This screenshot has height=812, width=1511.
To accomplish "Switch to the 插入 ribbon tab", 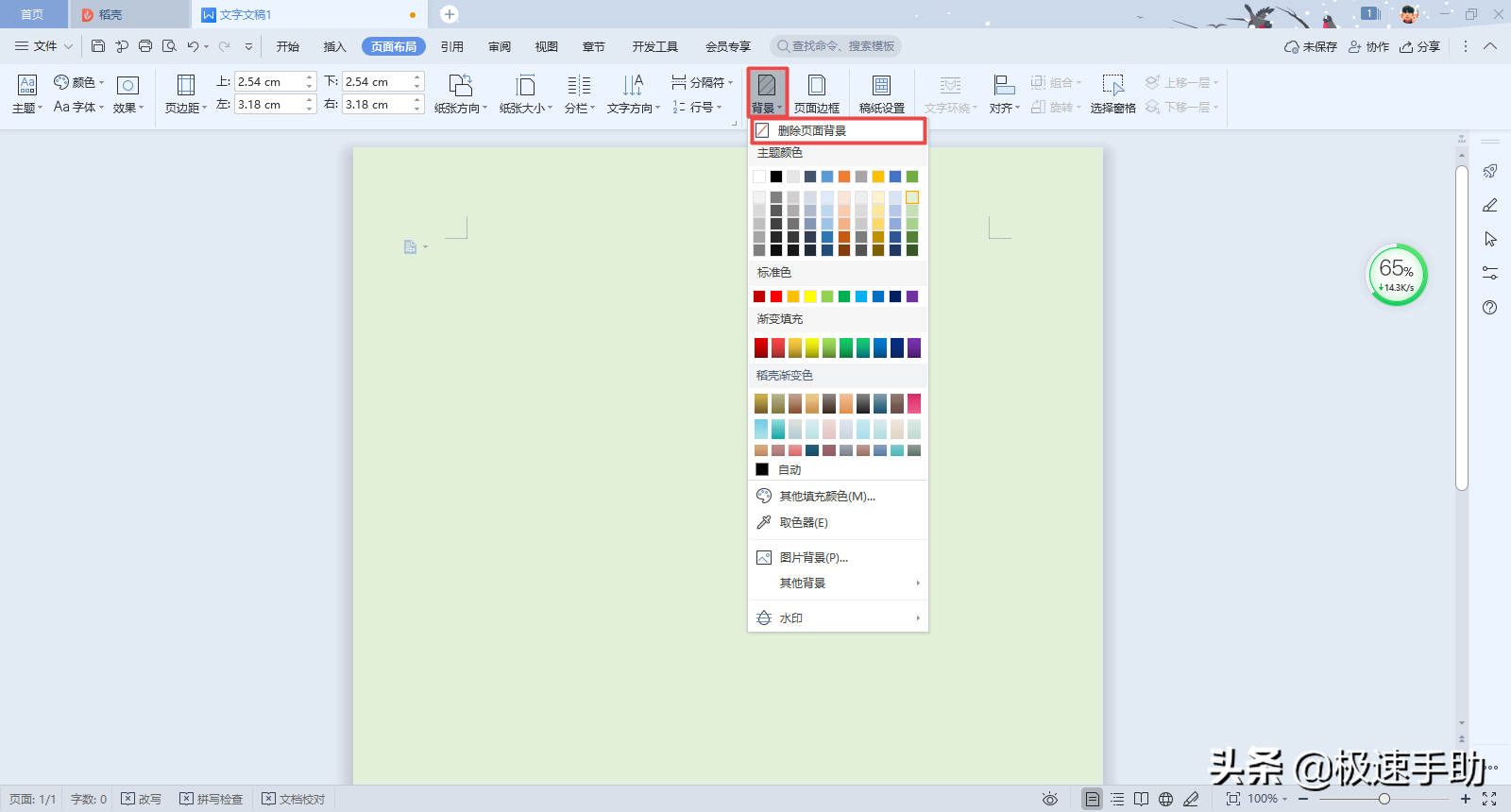I will pos(334,46).
